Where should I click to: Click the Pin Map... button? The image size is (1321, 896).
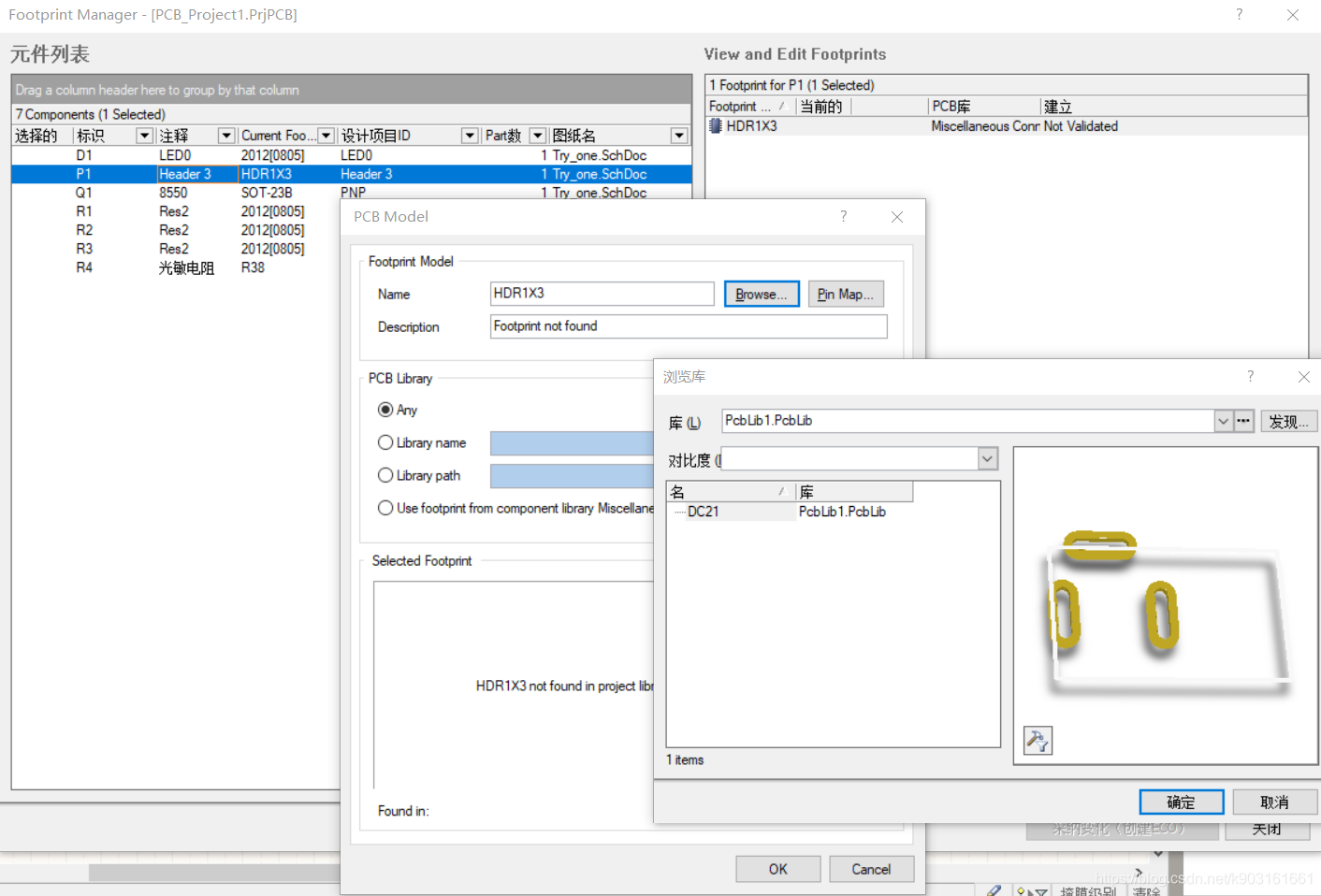click(x=845, y=294)
